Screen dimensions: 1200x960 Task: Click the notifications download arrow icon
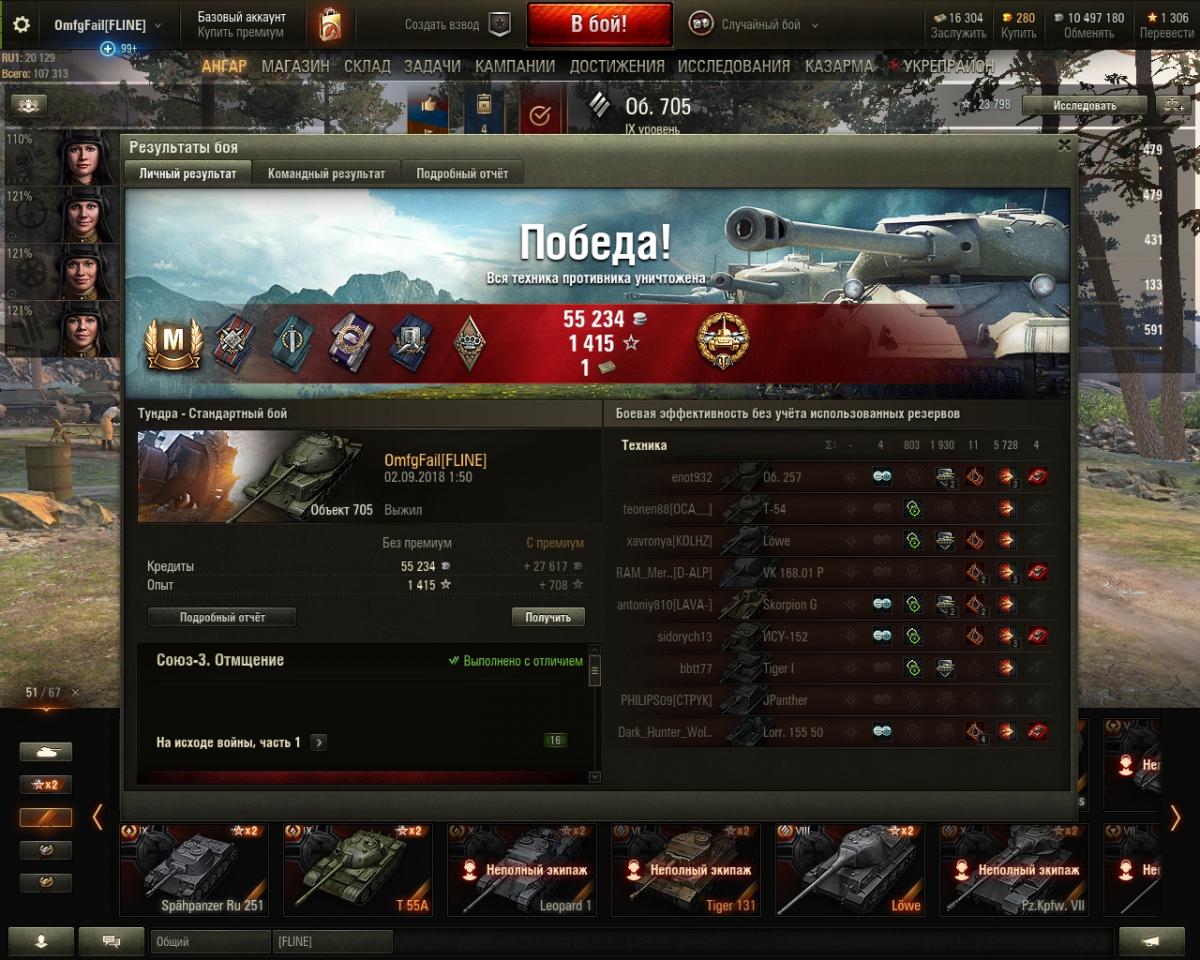click(41, 941)
